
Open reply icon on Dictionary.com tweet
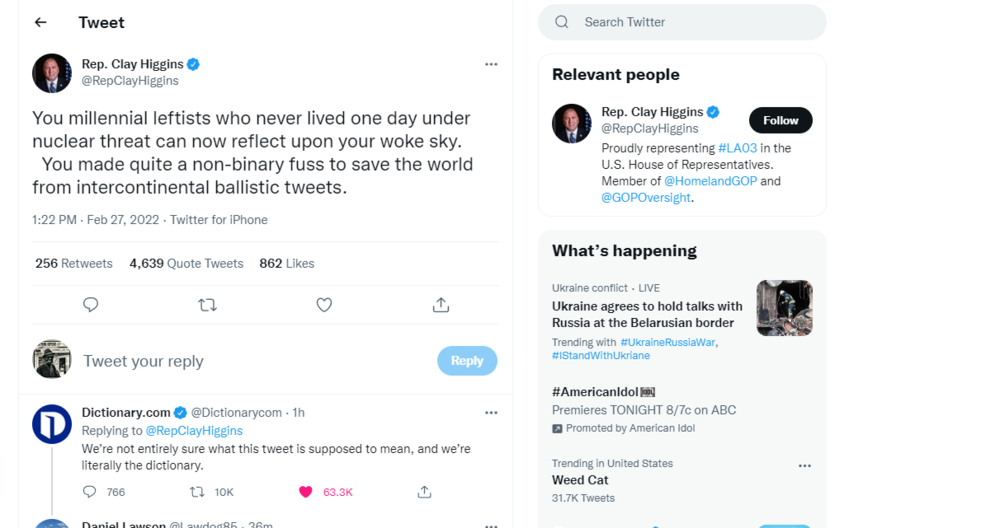coord(90,492)
